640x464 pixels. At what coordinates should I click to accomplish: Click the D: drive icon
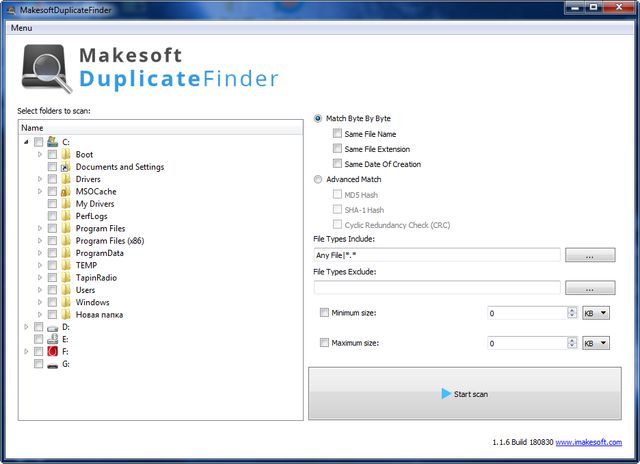52,327
